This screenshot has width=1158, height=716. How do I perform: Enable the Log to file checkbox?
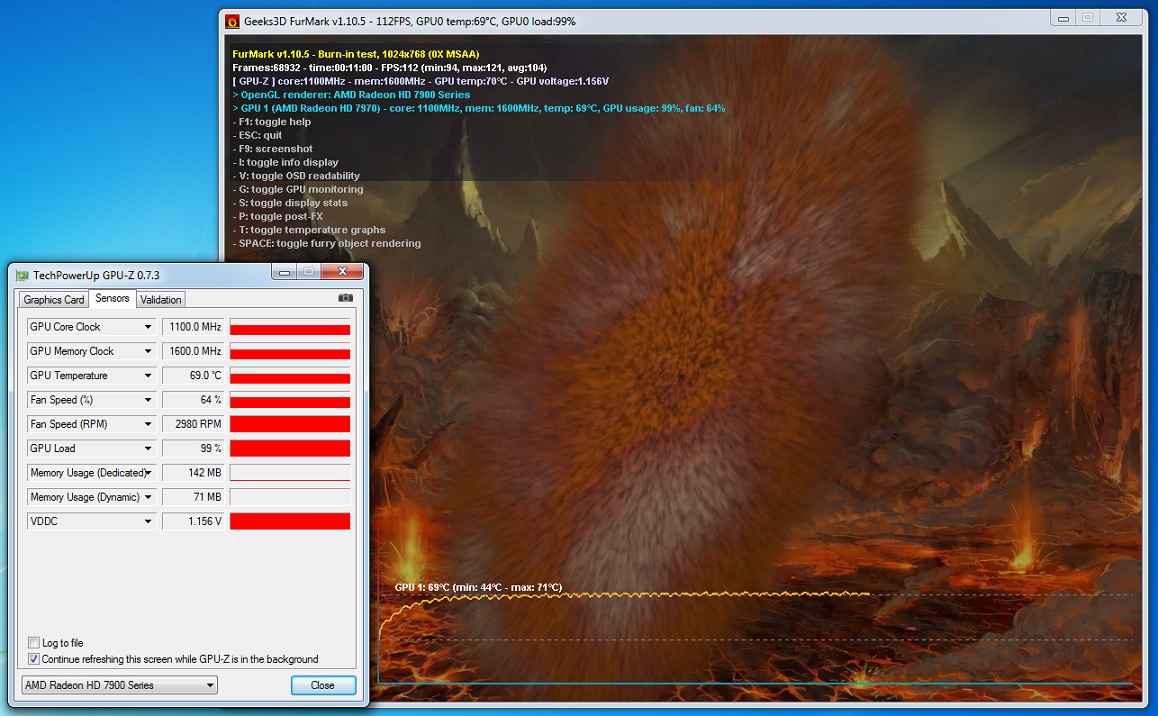pos(34,642)
